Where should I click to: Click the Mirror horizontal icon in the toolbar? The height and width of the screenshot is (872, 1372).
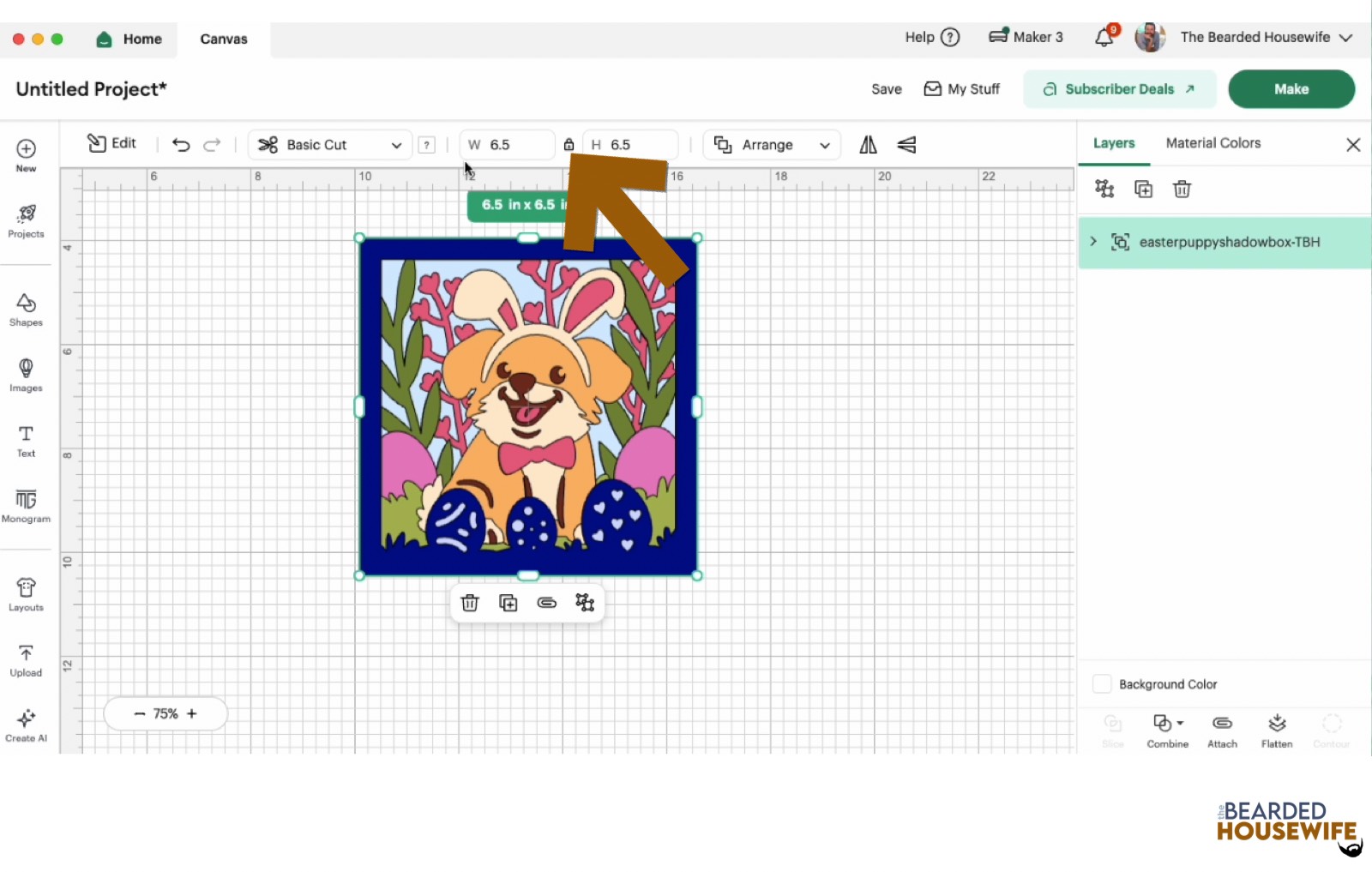867,144
